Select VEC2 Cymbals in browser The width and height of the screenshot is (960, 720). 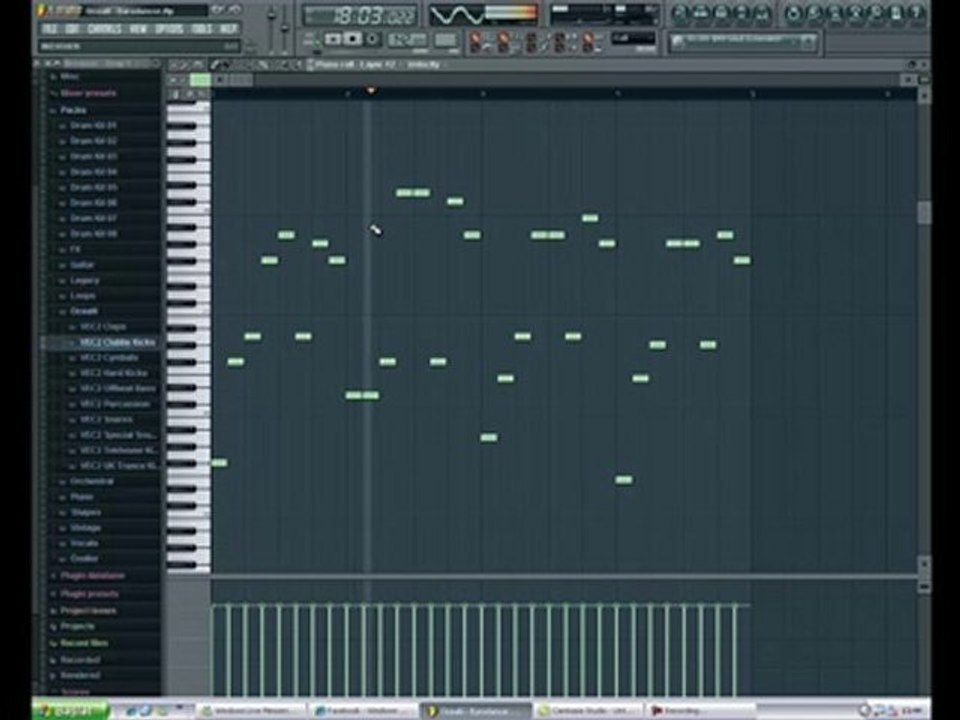(108, 358)
